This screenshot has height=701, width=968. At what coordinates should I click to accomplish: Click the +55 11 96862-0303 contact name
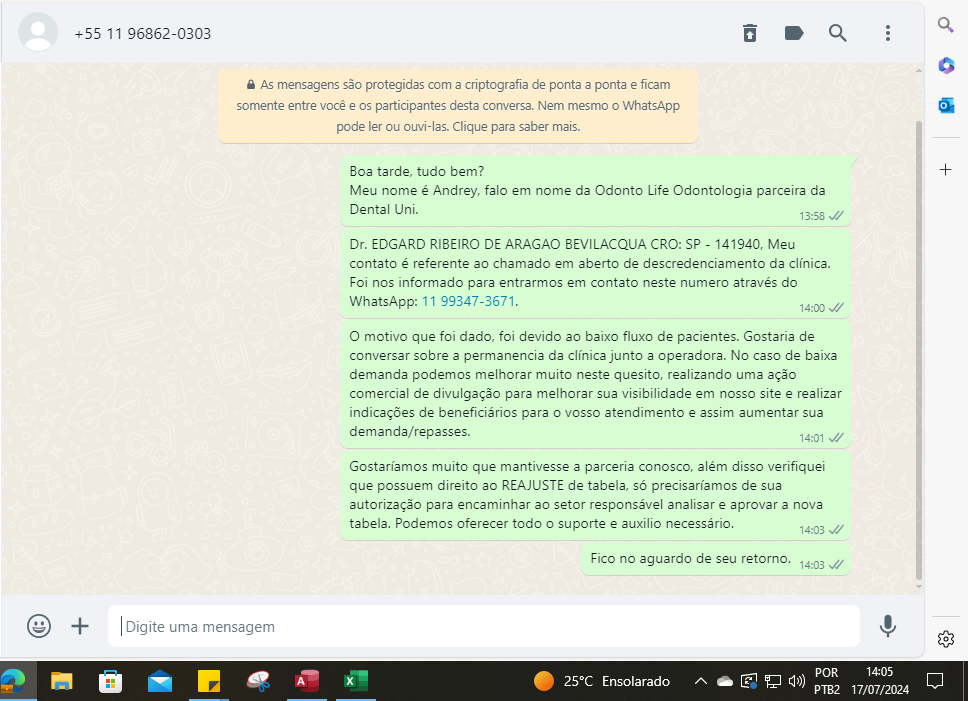click(143, 34)
